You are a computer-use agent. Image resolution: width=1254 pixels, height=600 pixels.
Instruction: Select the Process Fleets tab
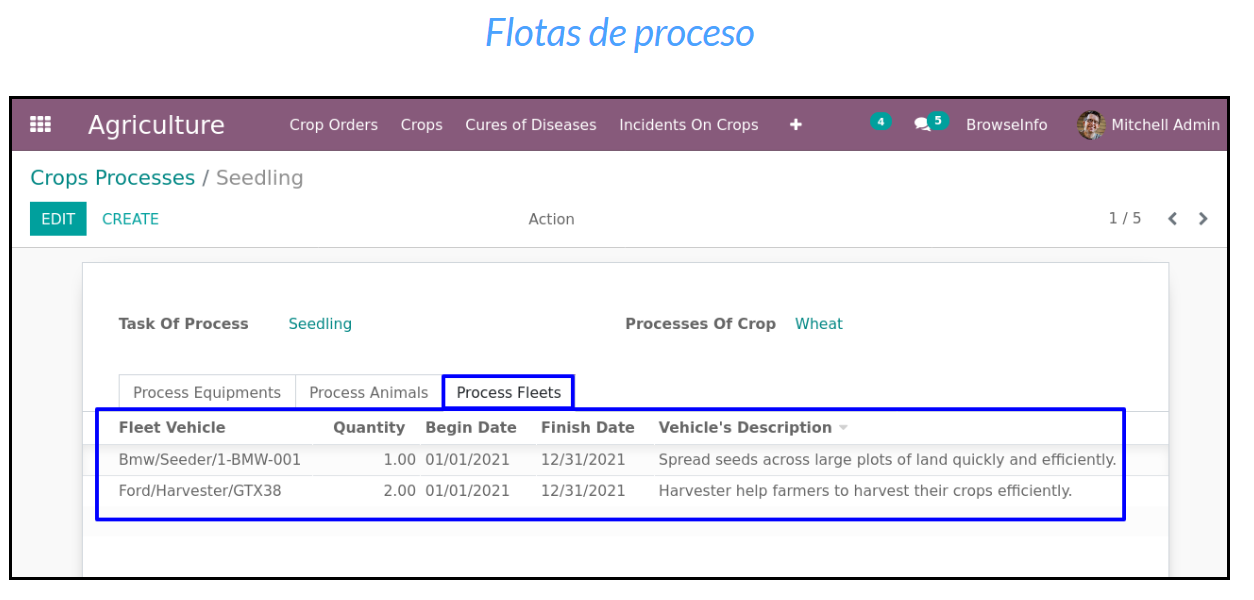pyautogui.click(x=508, y=392)
